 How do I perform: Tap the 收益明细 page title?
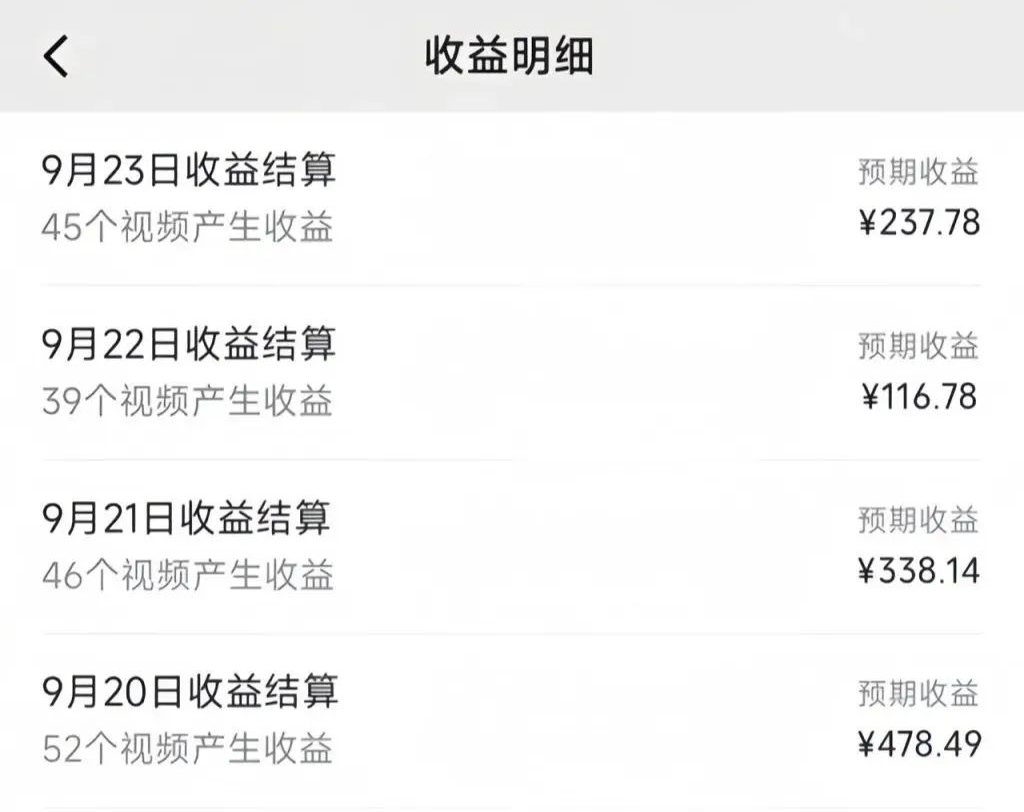pos(509,56)
